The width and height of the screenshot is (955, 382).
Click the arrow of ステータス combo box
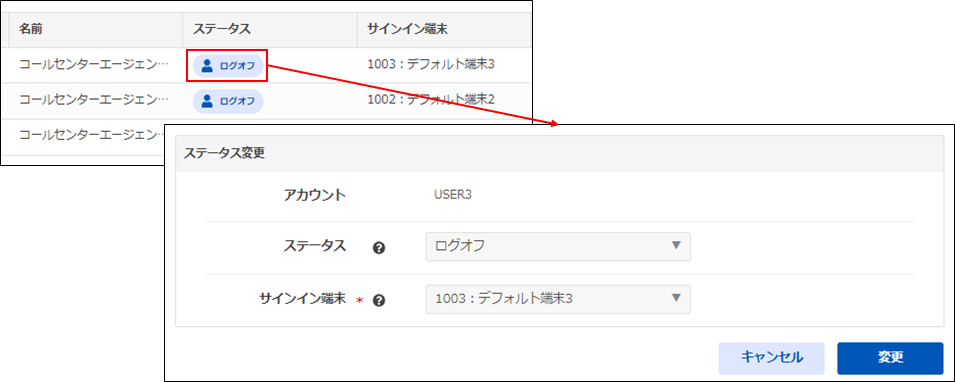[x=675, y=246]
